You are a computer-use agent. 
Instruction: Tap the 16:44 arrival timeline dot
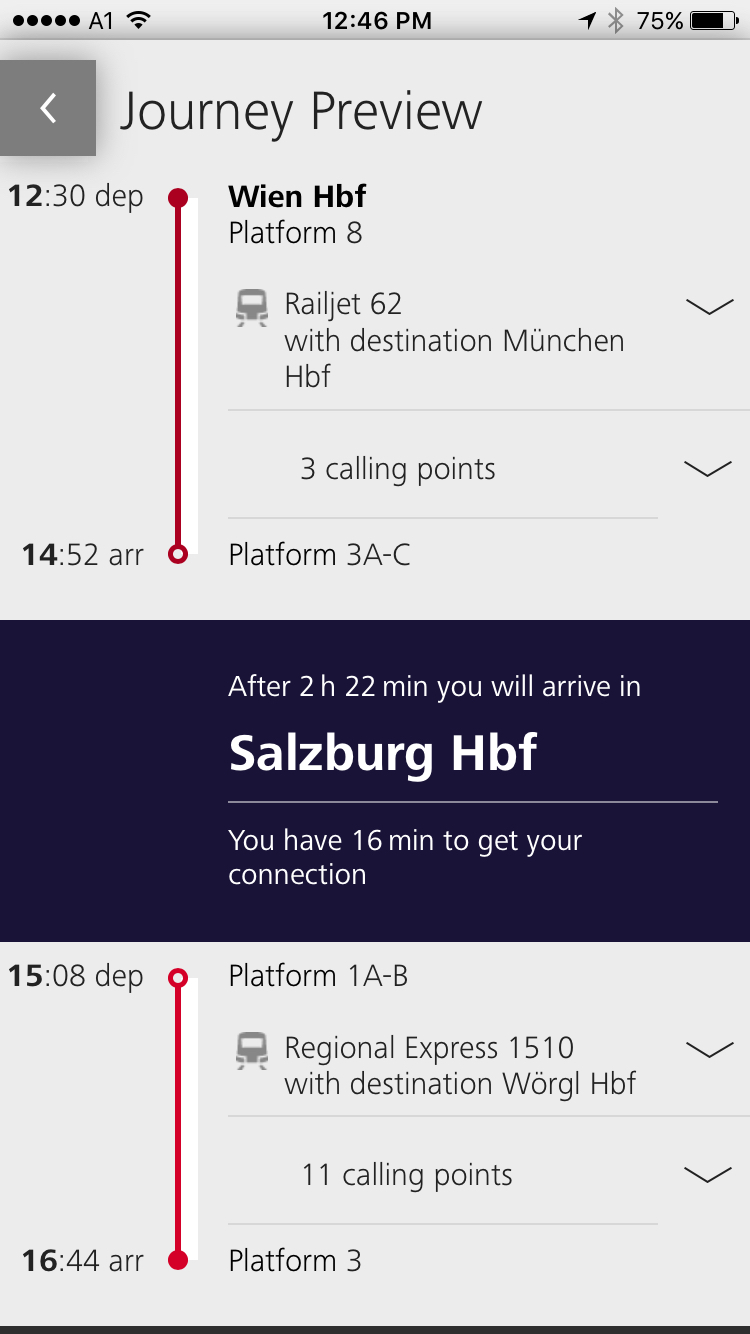(x=178, y=1260)
